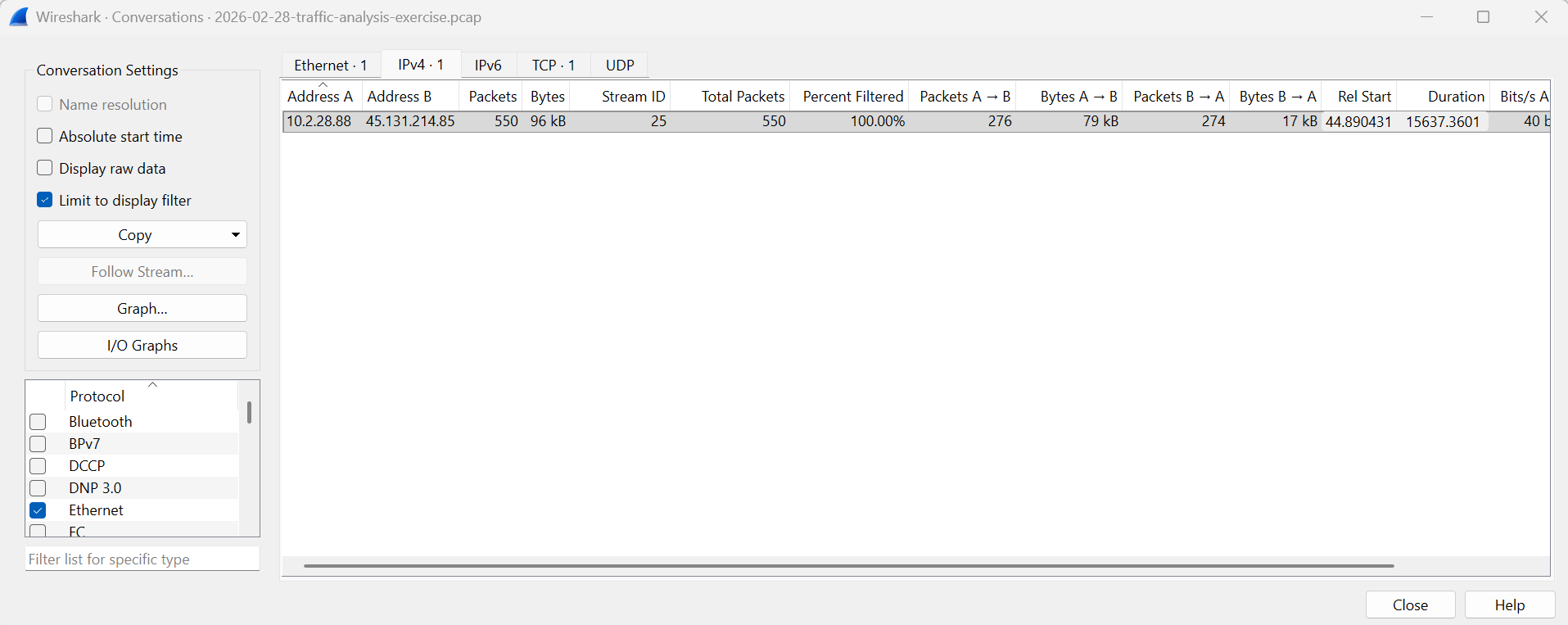
Task: Click the Wireshark fin icon in title bar
Action: tap(18, 16)
